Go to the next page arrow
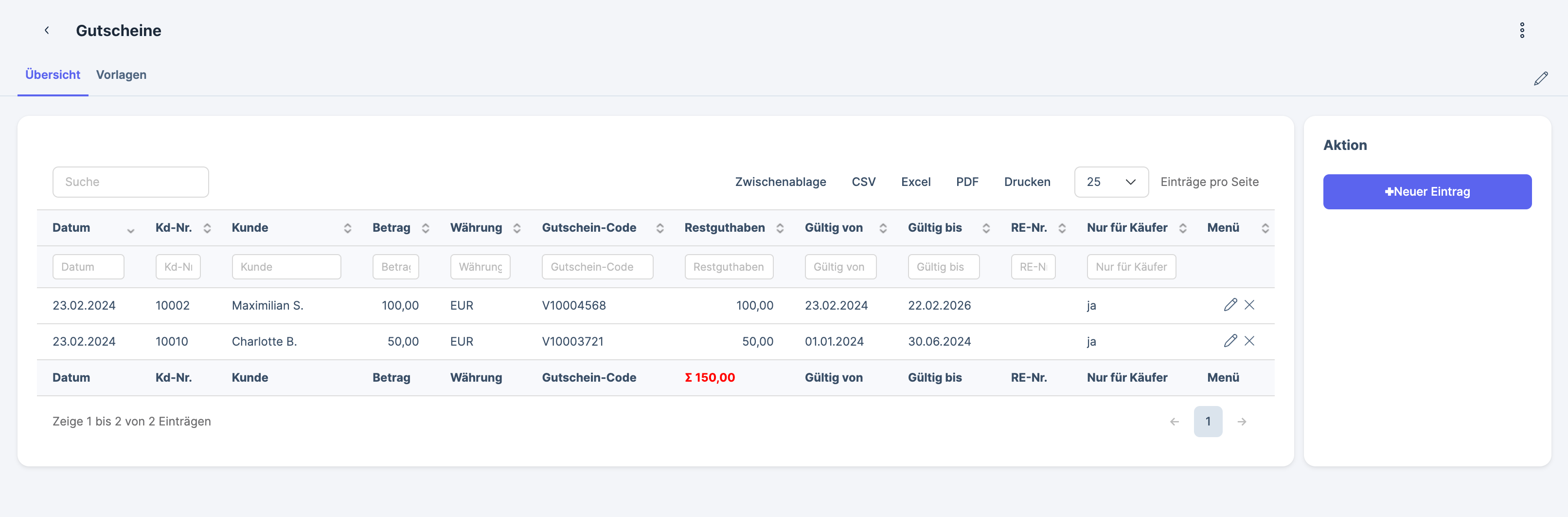Viewport: 1568px width, 517px height. 1242,422
